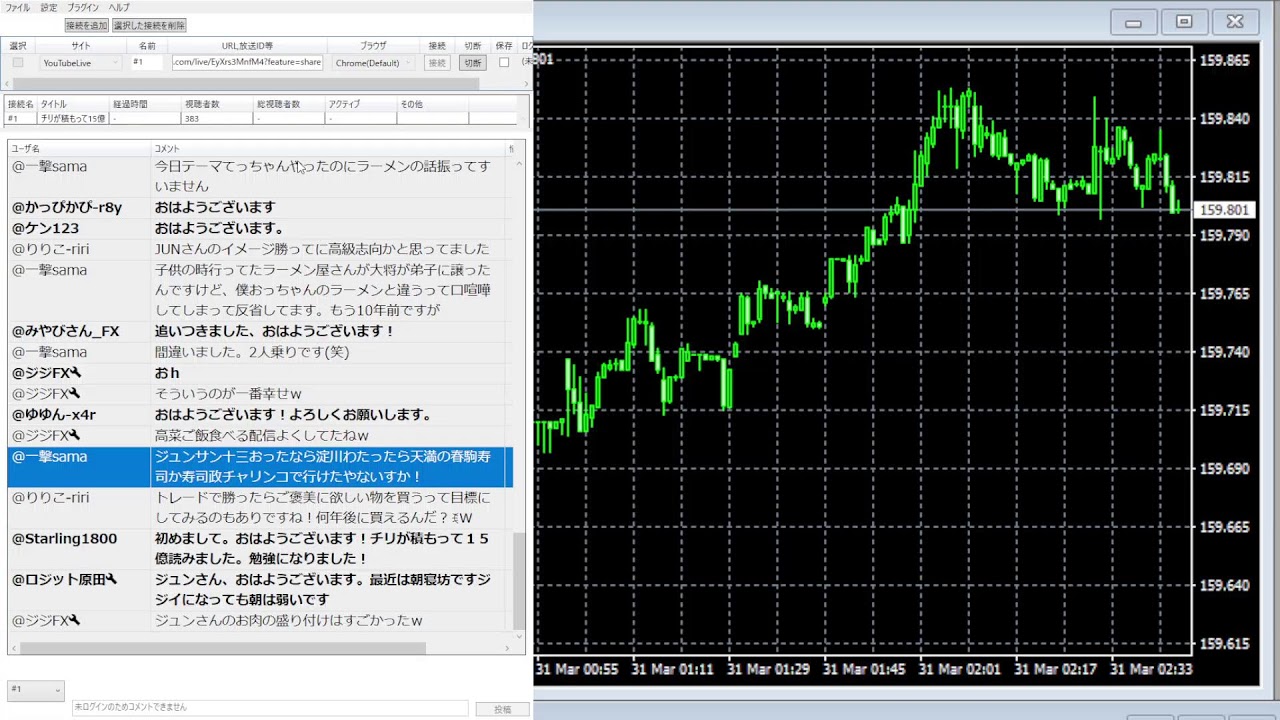The width and height of the screenshot is (1280, 720).
Task: Click the 接続を追加 button
Action: point(86,25)
